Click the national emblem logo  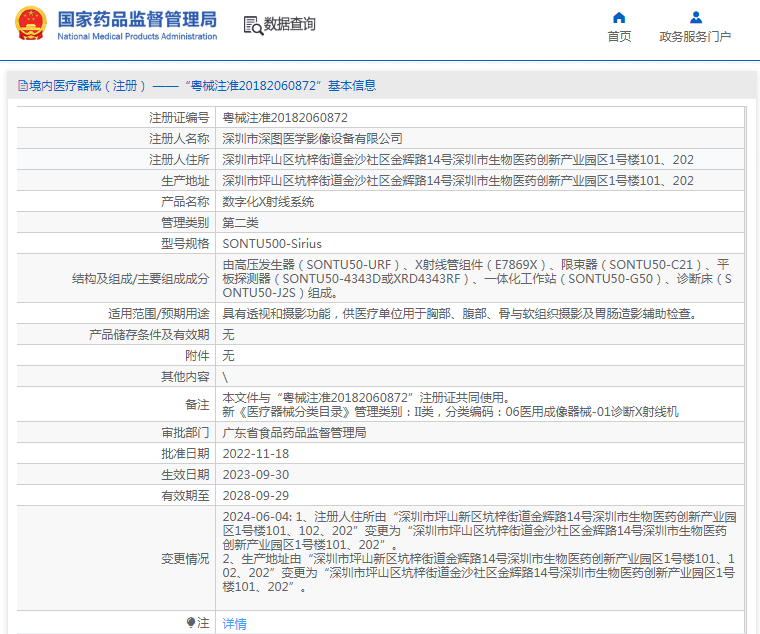pyautogui.click(x=31, y=23)
